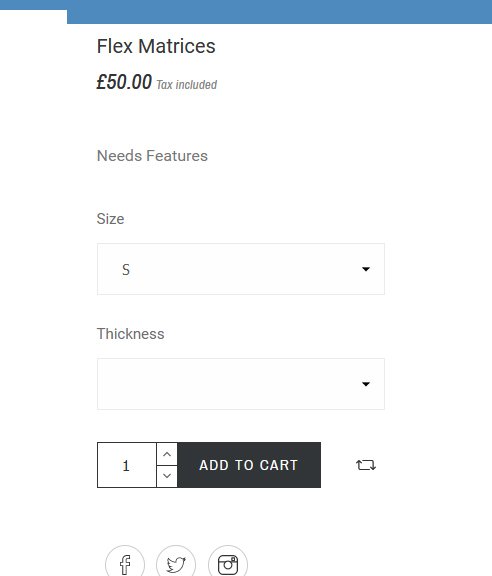
Task: Click the blue header bar
Action: pos(279,12)
